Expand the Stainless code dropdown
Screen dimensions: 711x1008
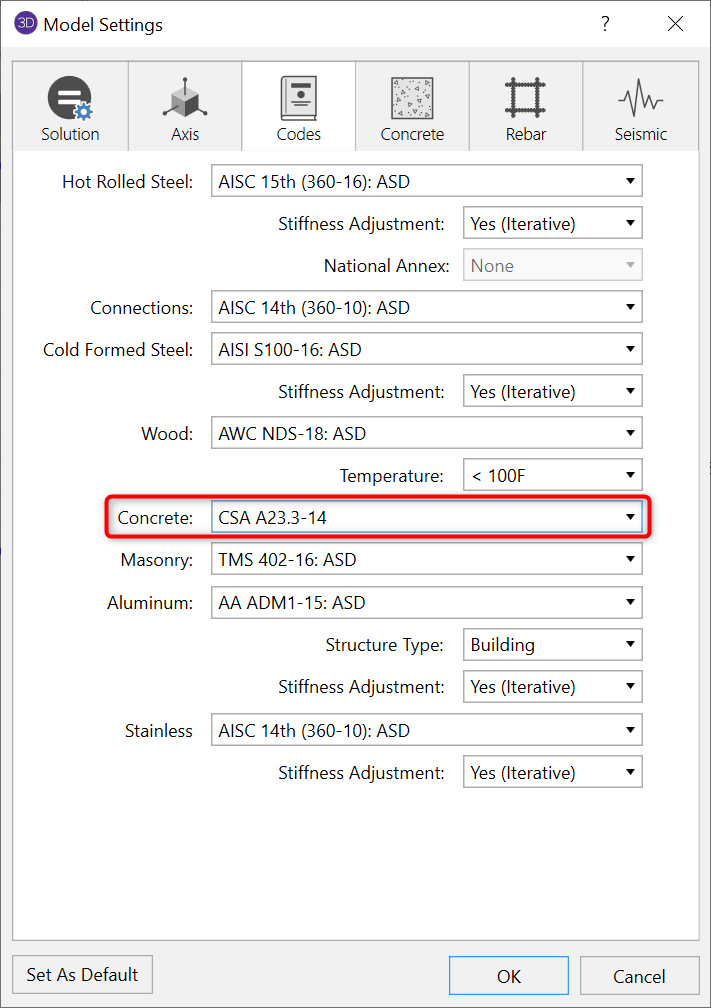coord(426,731)
